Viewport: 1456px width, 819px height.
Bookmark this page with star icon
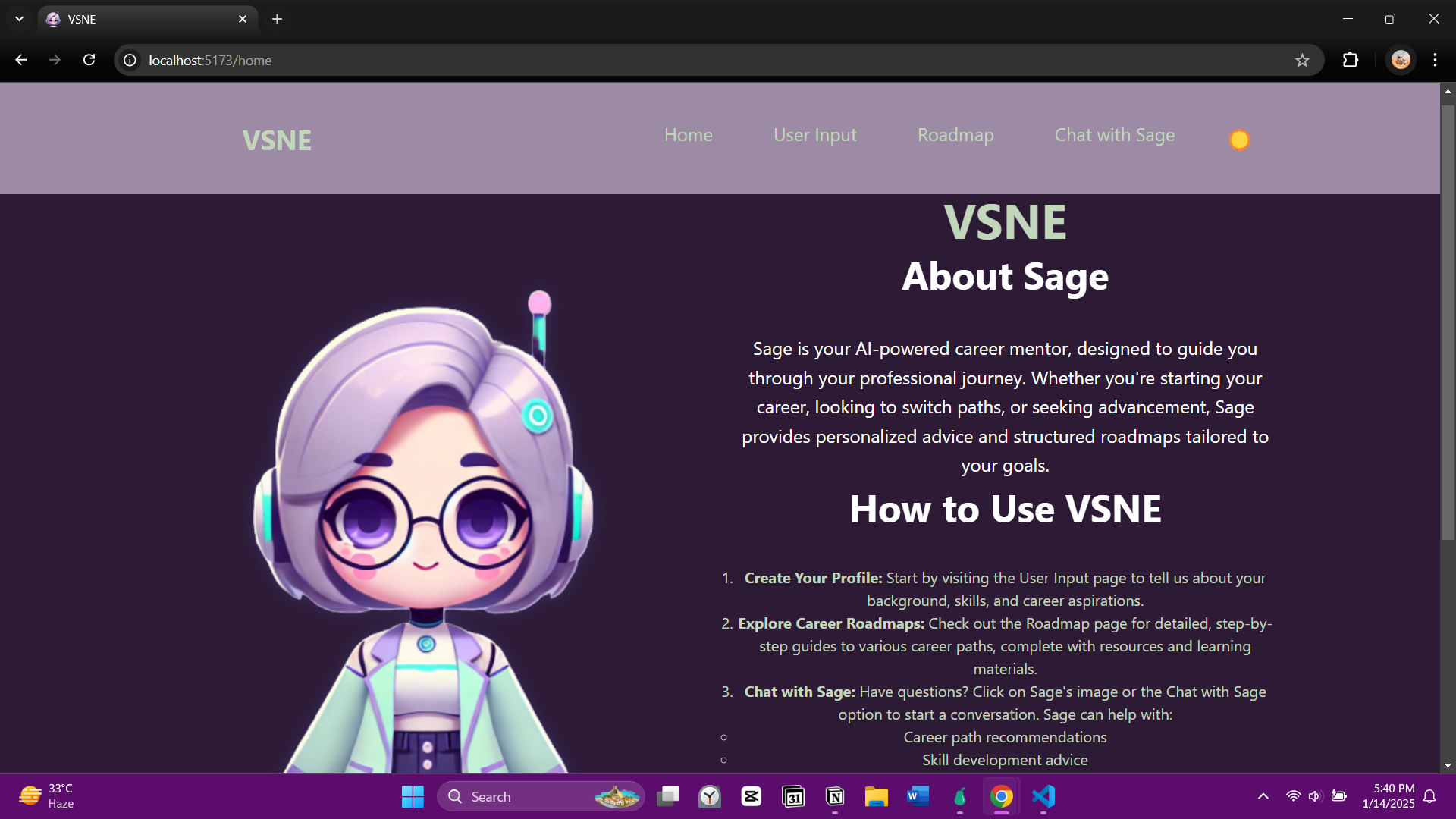pyautogui.click(x=1302, y=61)
